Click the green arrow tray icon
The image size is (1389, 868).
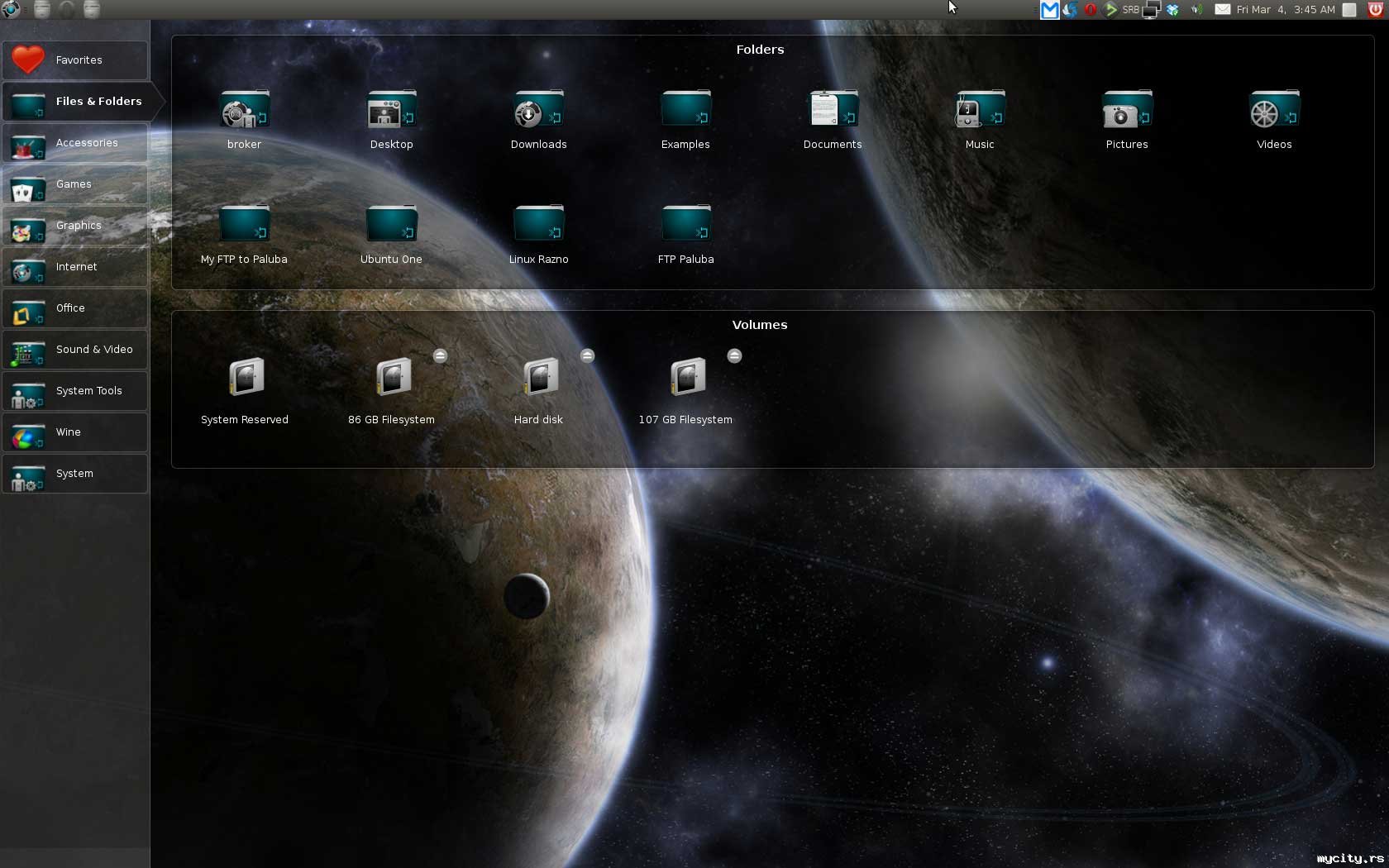(1111, 10)
